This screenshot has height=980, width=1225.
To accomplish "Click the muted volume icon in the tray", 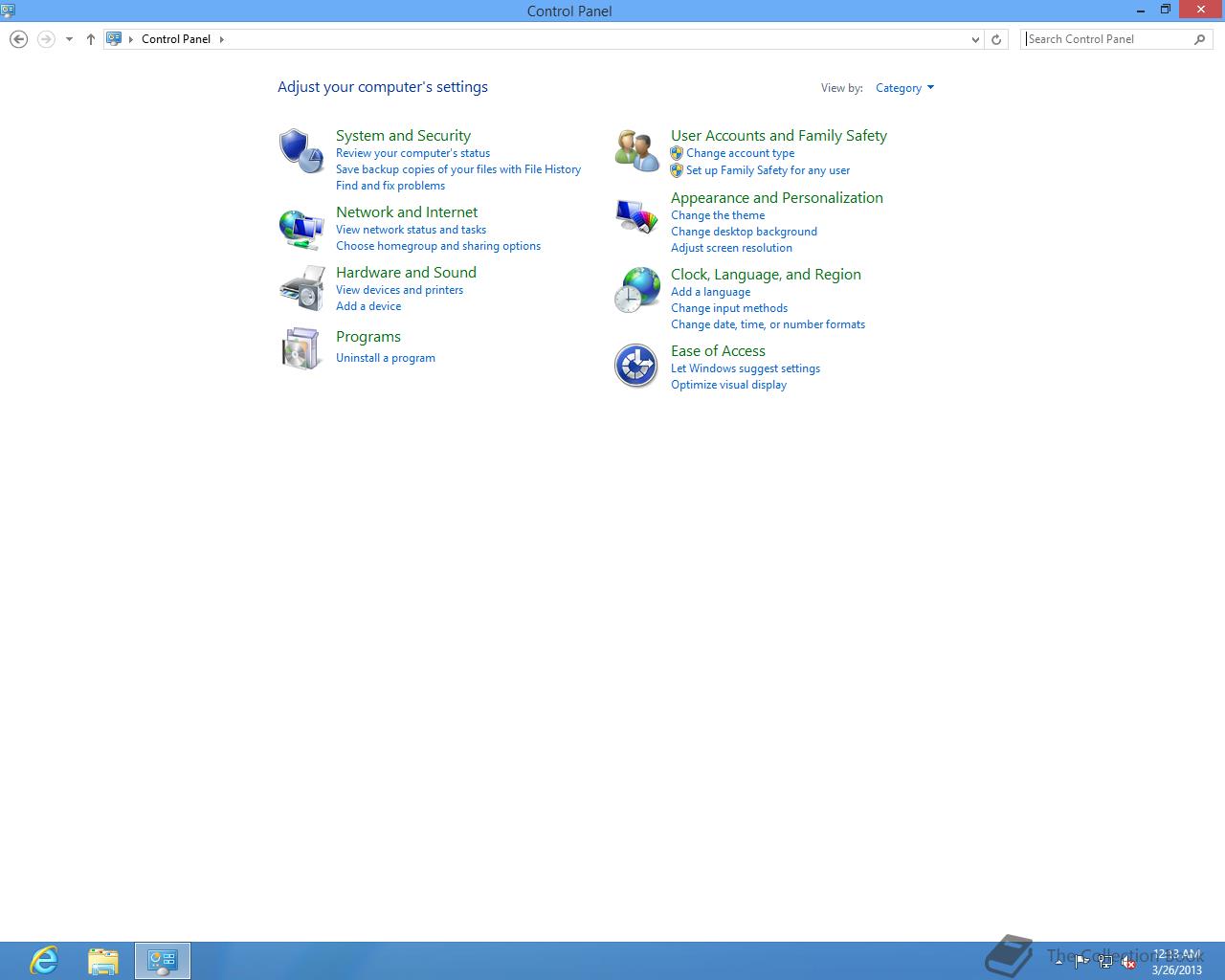I will tap(1129, 963).
